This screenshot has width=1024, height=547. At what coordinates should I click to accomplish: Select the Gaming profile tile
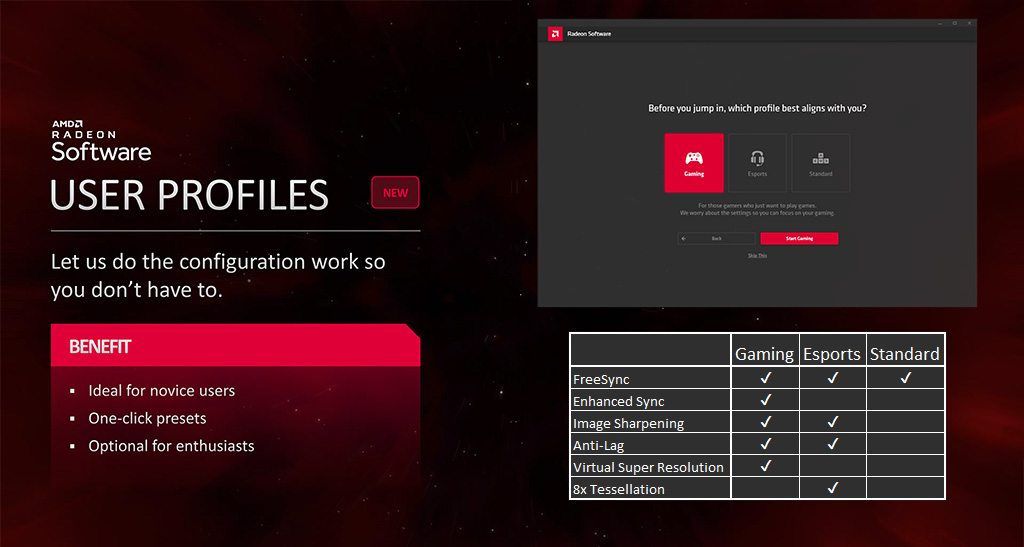(x=694, y=163)
